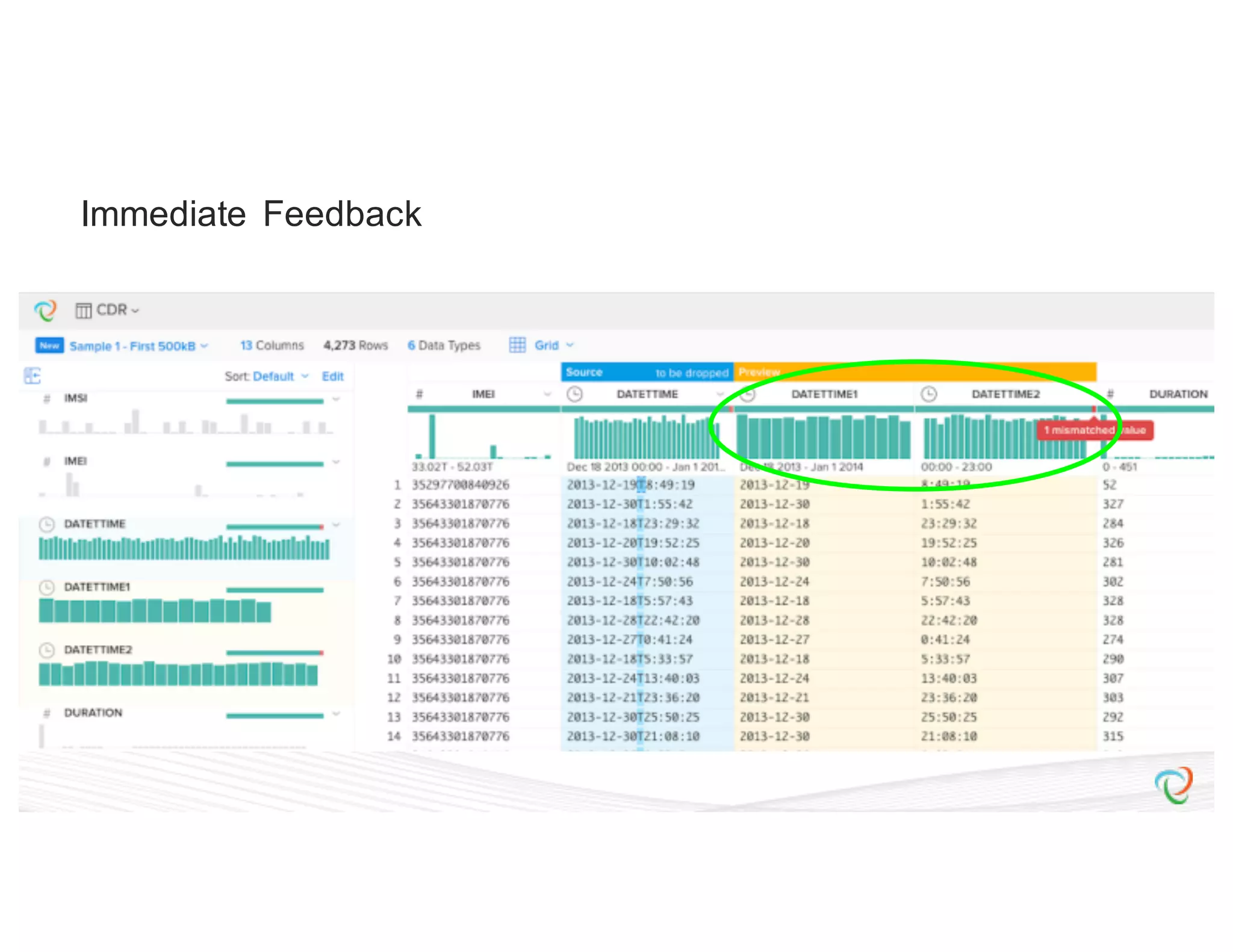Click the DURATION column hash type icon
Screen dimensions: 1233x952
(x=1111, y=394)
